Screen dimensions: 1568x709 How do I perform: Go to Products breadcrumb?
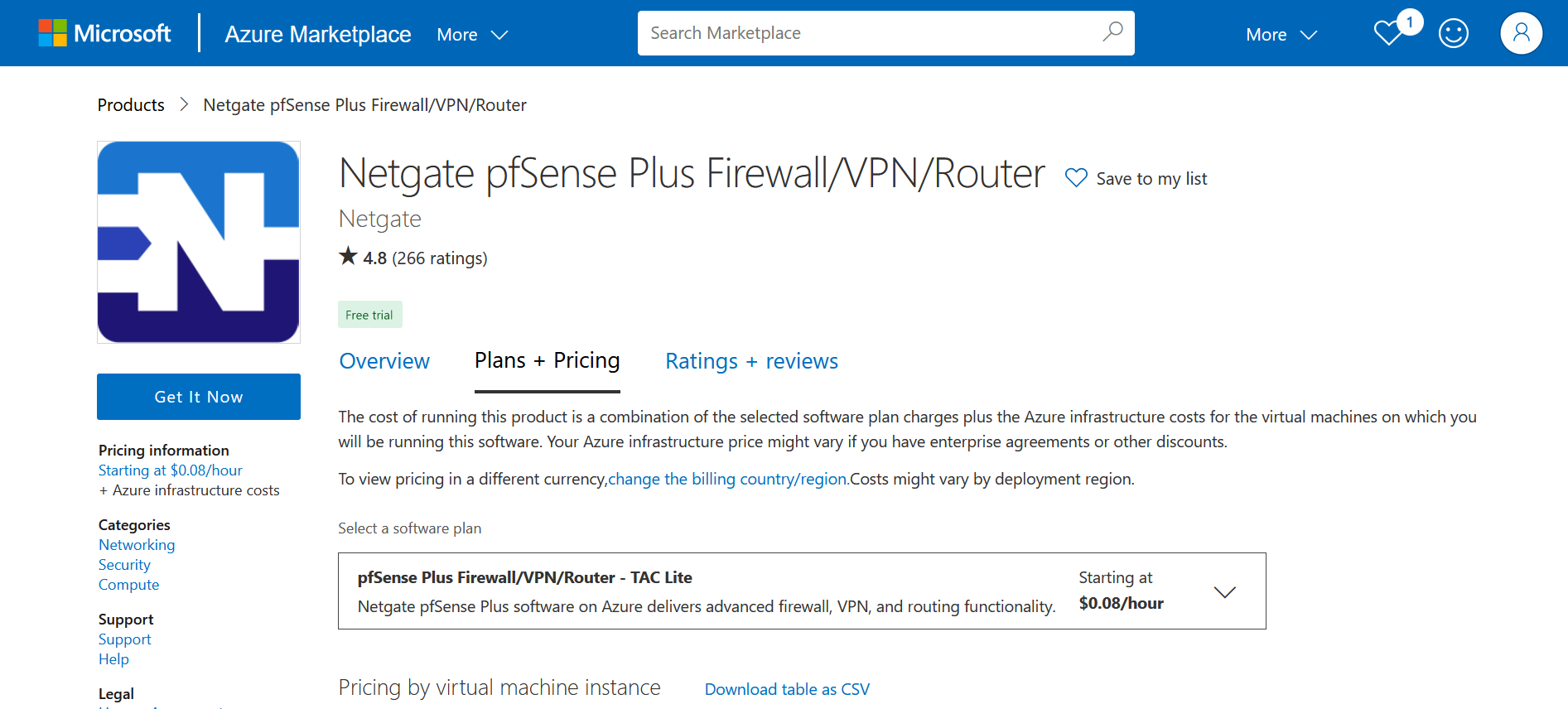(x=131, y=105)
